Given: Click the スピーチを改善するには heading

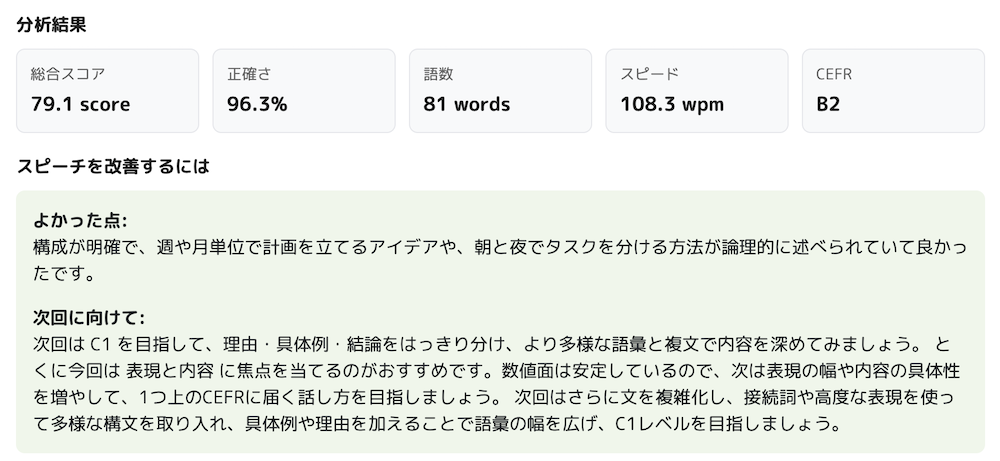Looking at the screenshot, I should pyautogui.click(x=113, y=166).
